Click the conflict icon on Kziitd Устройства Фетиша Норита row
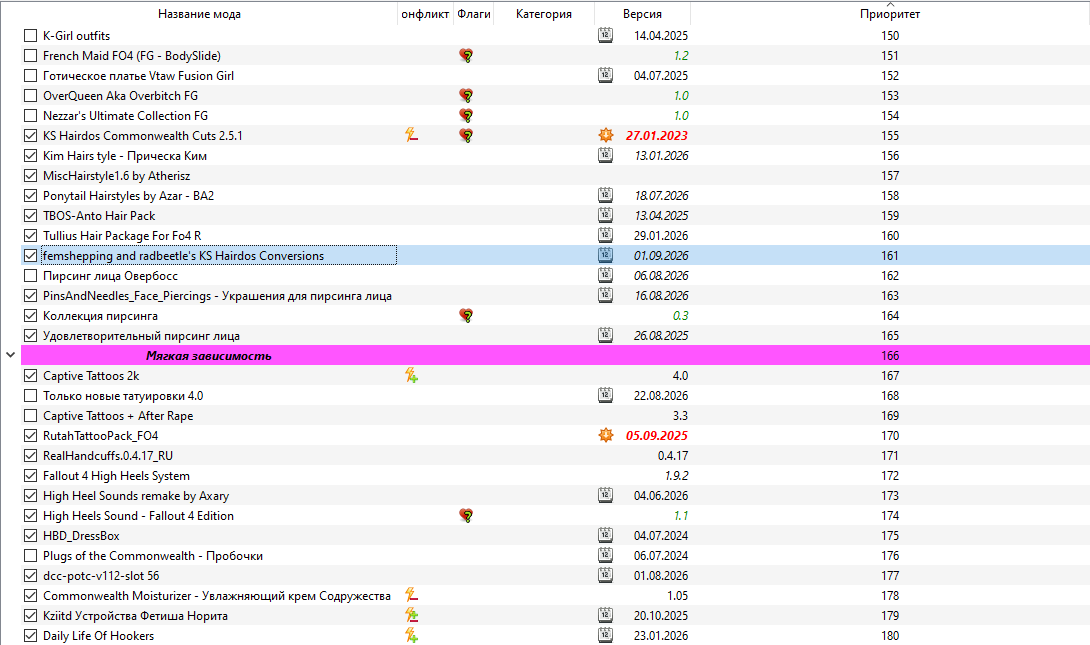This screenshot has height=645, width=1090. click(412, 616)
